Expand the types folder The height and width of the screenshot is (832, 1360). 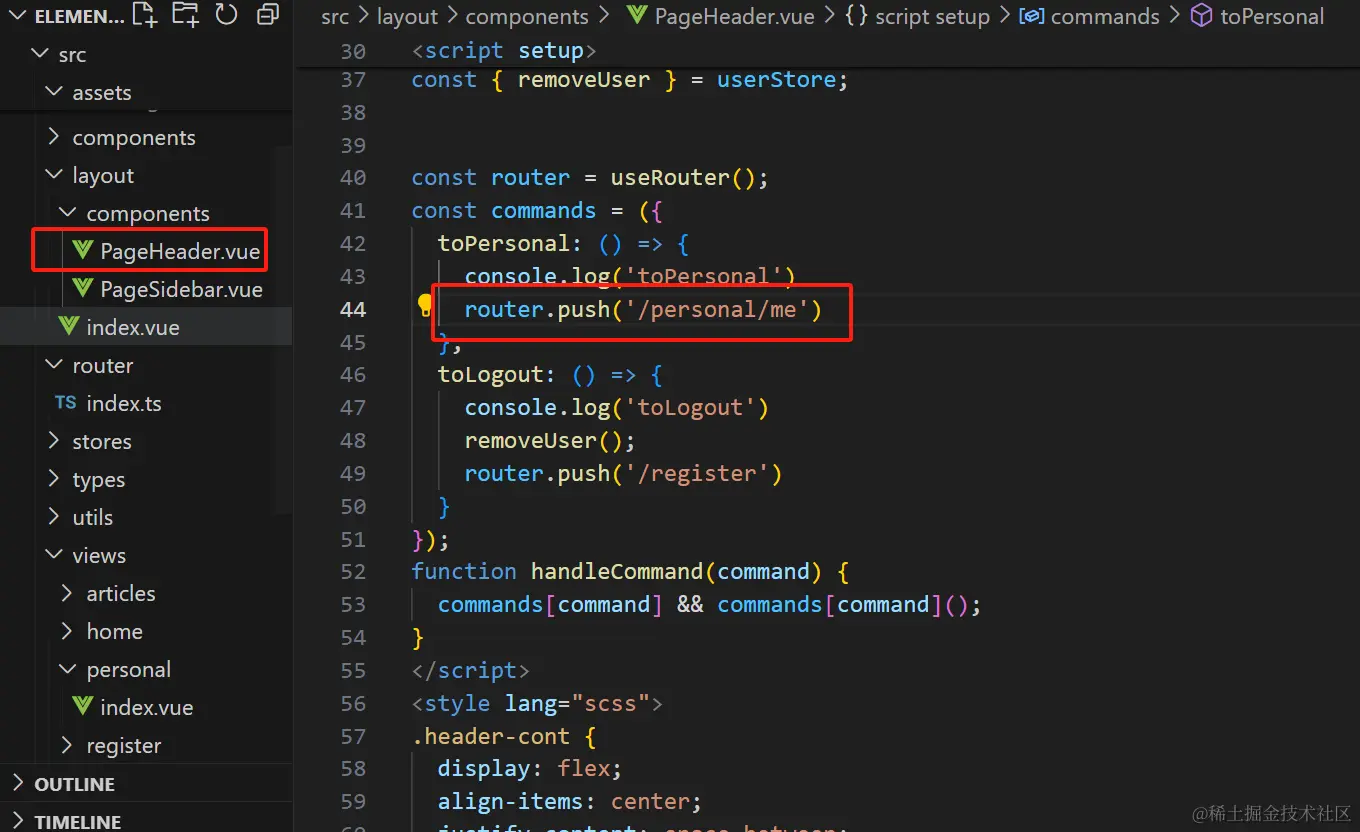click(x=54, y=479)
